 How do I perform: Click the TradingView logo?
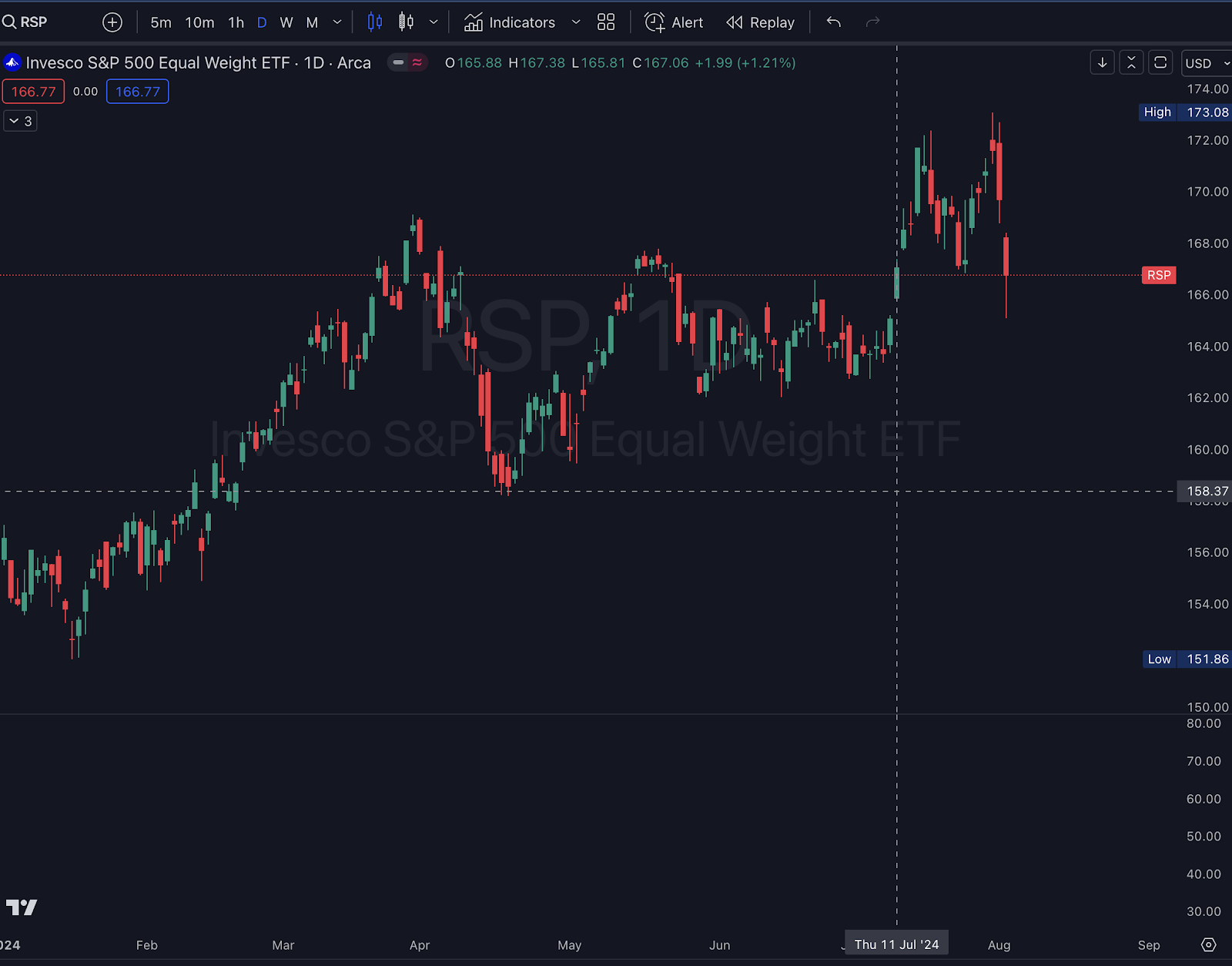tap(22, 907)
